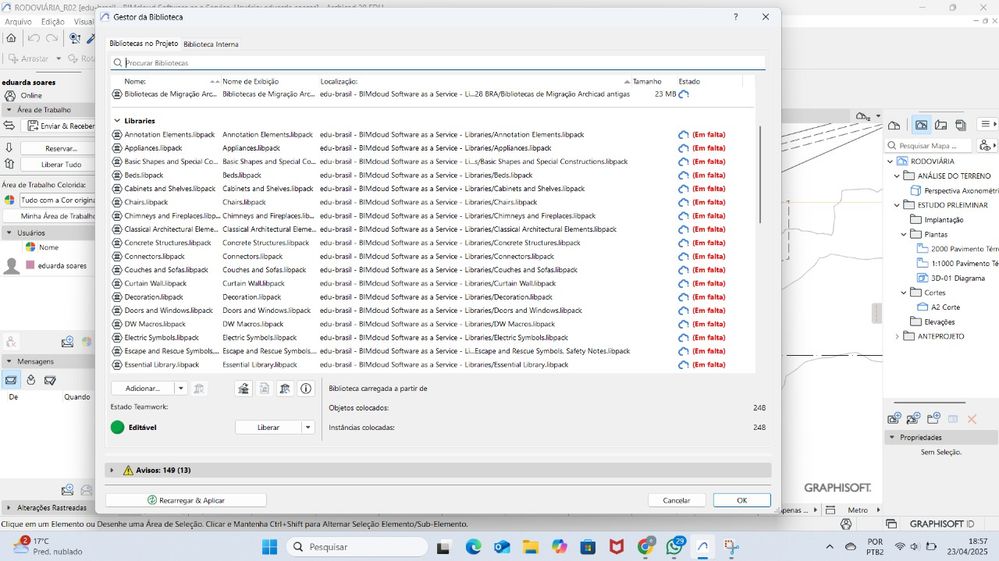Image resolution: width=999 pixels, height=561 pixels.
Task: Click the sent messages envelope icon in Mensagens
Action: coord(50,380)
